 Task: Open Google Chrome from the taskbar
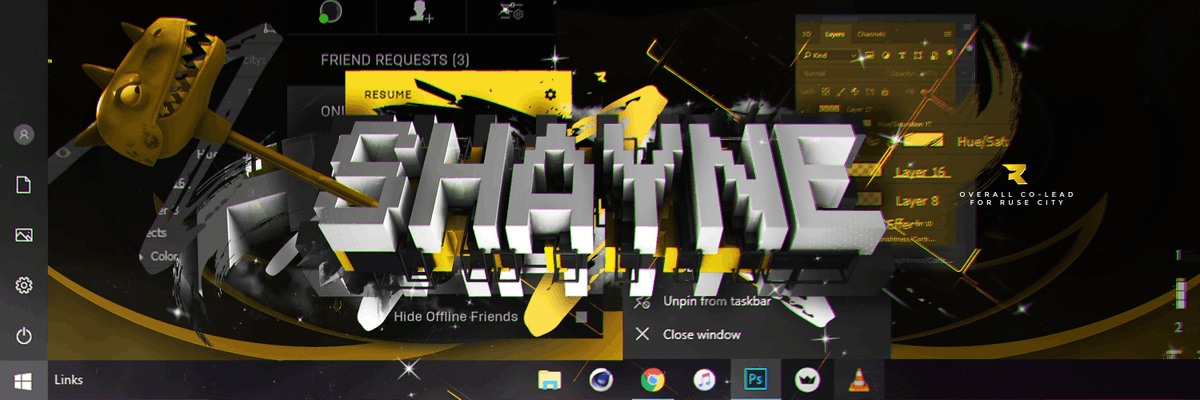(x=653, y=380)
